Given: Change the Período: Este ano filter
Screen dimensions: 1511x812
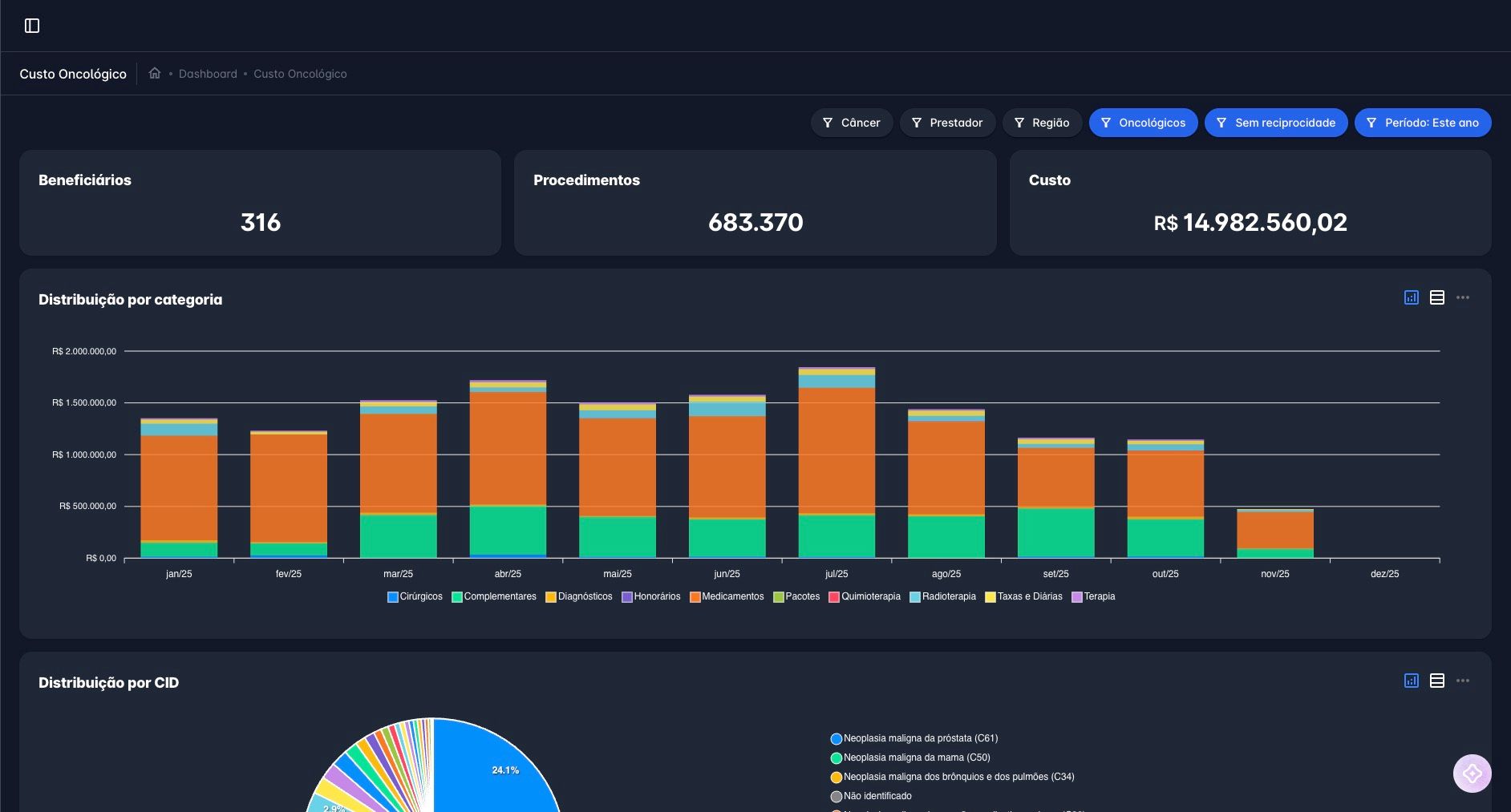Looking at the screenshot, I should (1422, 123).
